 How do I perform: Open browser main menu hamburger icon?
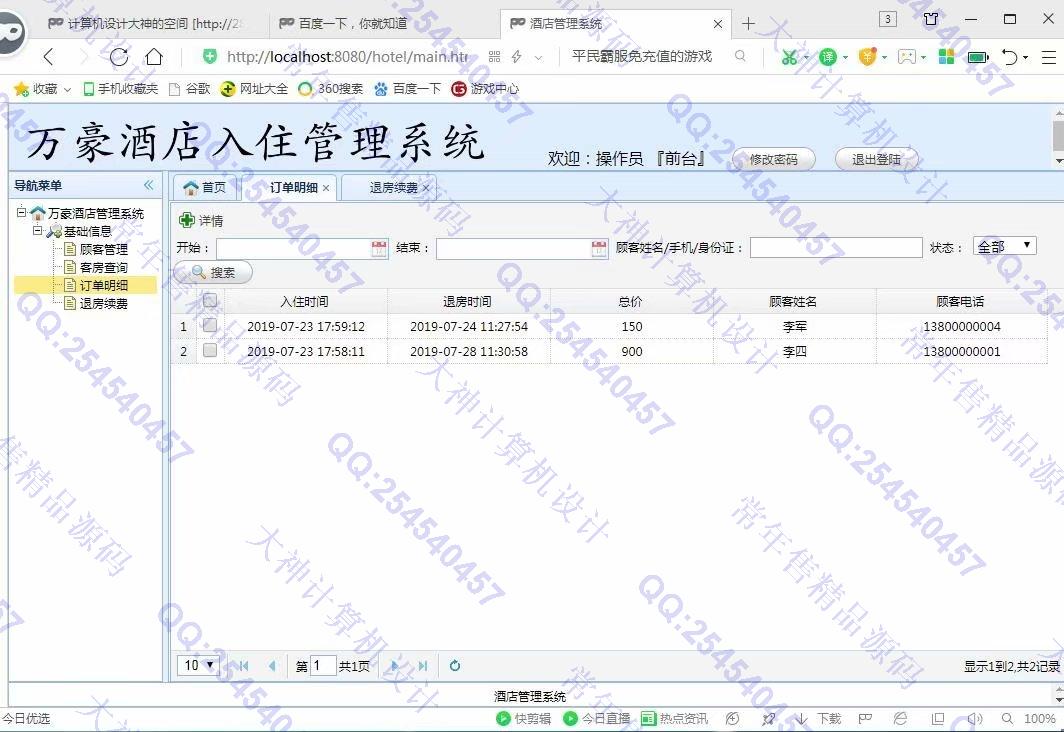click(x=1049, y=57)
